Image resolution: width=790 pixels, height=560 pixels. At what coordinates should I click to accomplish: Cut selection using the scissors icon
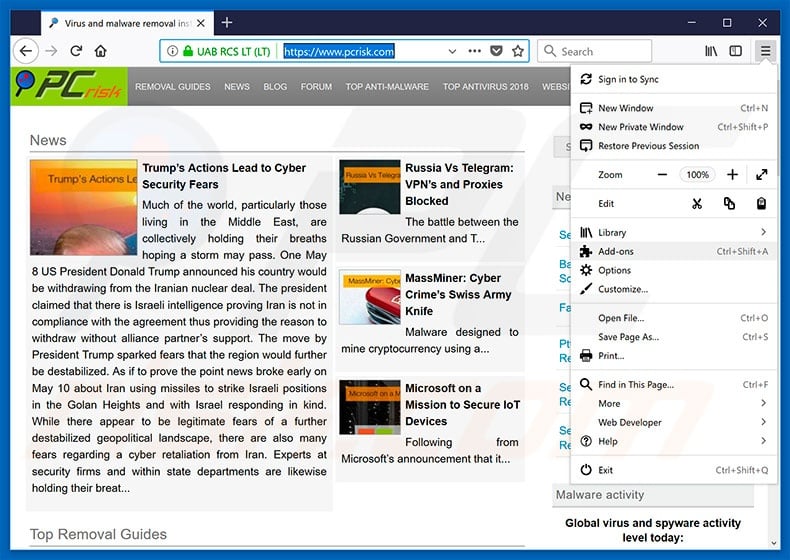(x=697, y=204)
